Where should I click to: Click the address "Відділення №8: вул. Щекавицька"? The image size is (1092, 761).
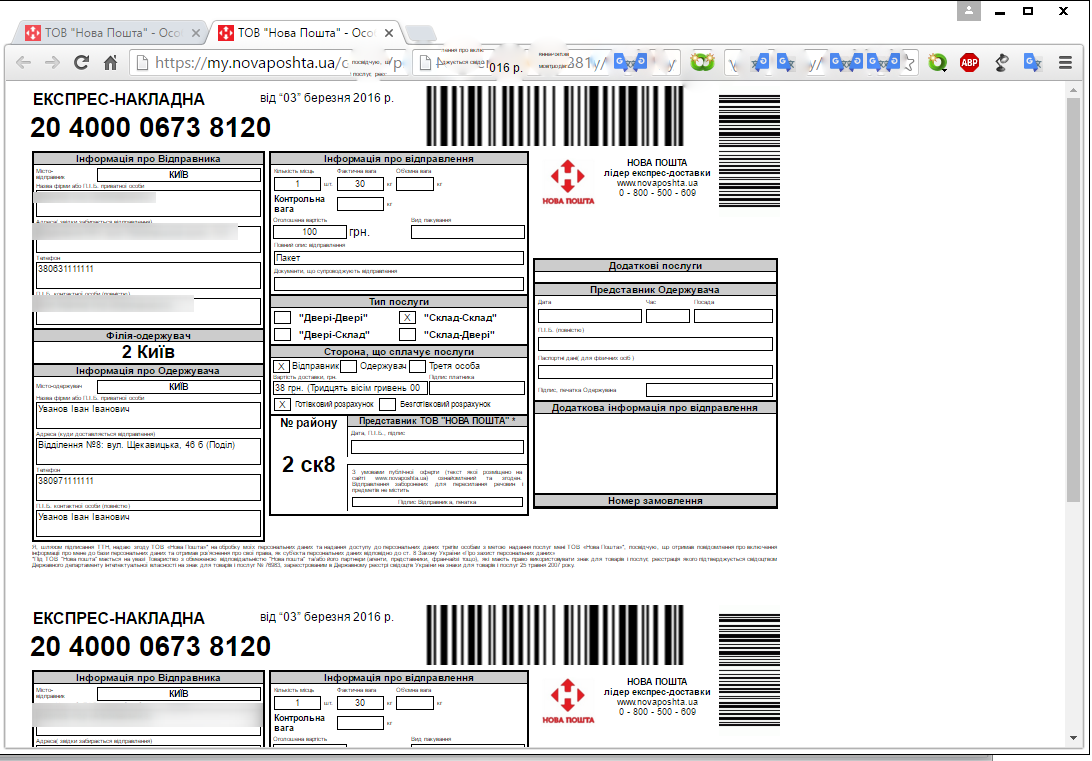point(136,444)
